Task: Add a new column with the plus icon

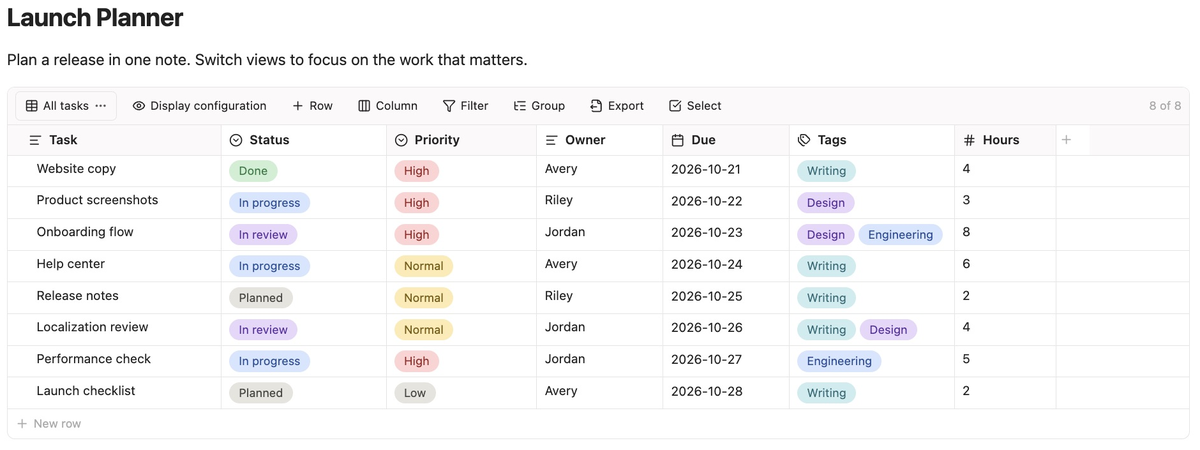Action: [1066, 140]
